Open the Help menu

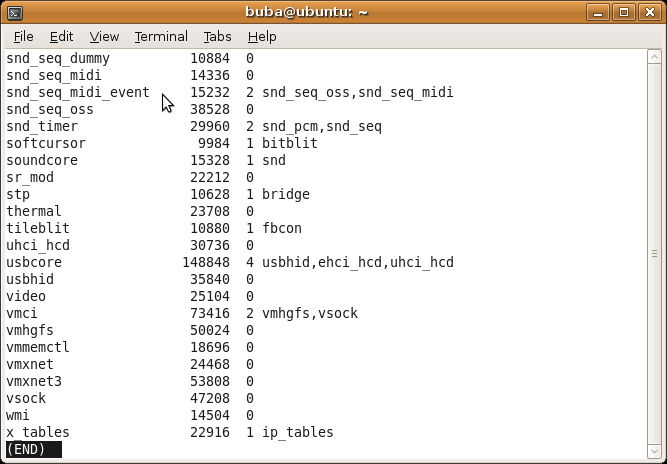point(262,37)
